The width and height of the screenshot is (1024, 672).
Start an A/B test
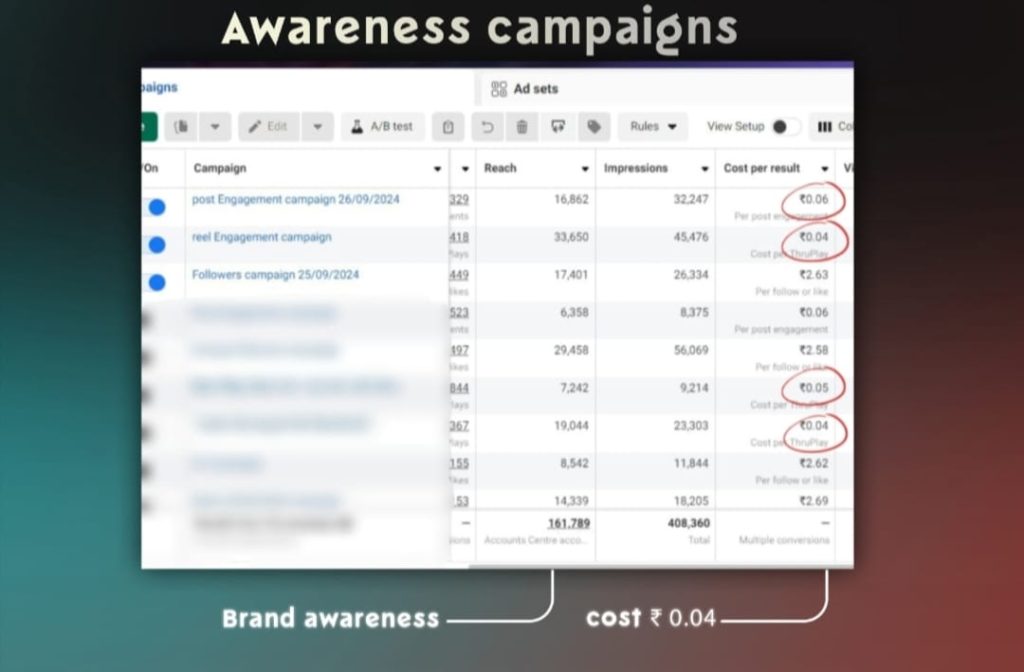[x=383, y=127]
